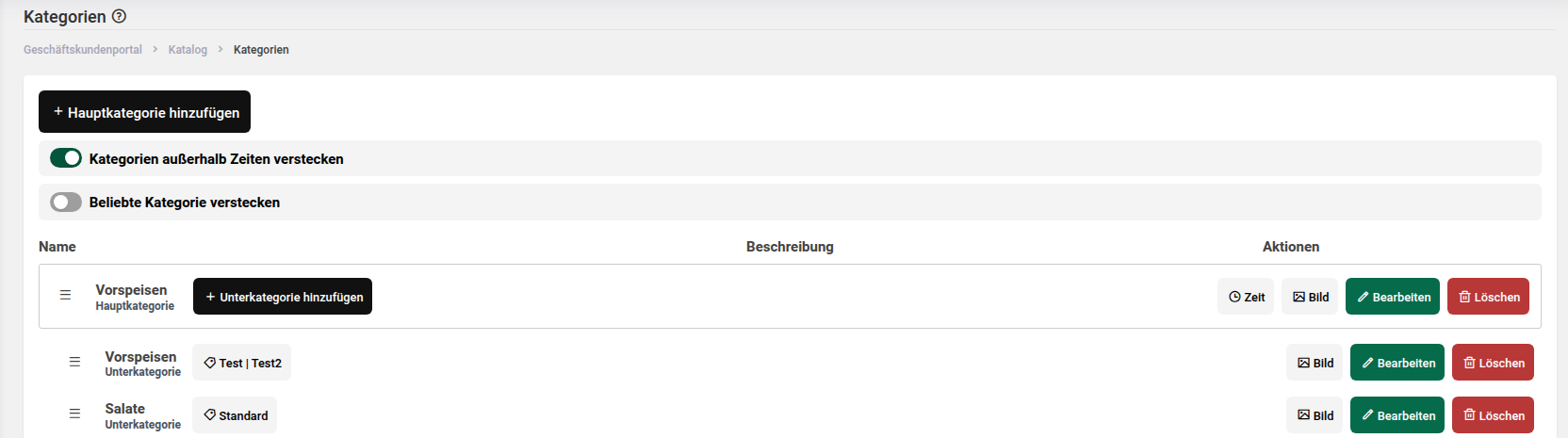
Task: Add Unterkategorie to Vorspeisen
Action: 283,297
